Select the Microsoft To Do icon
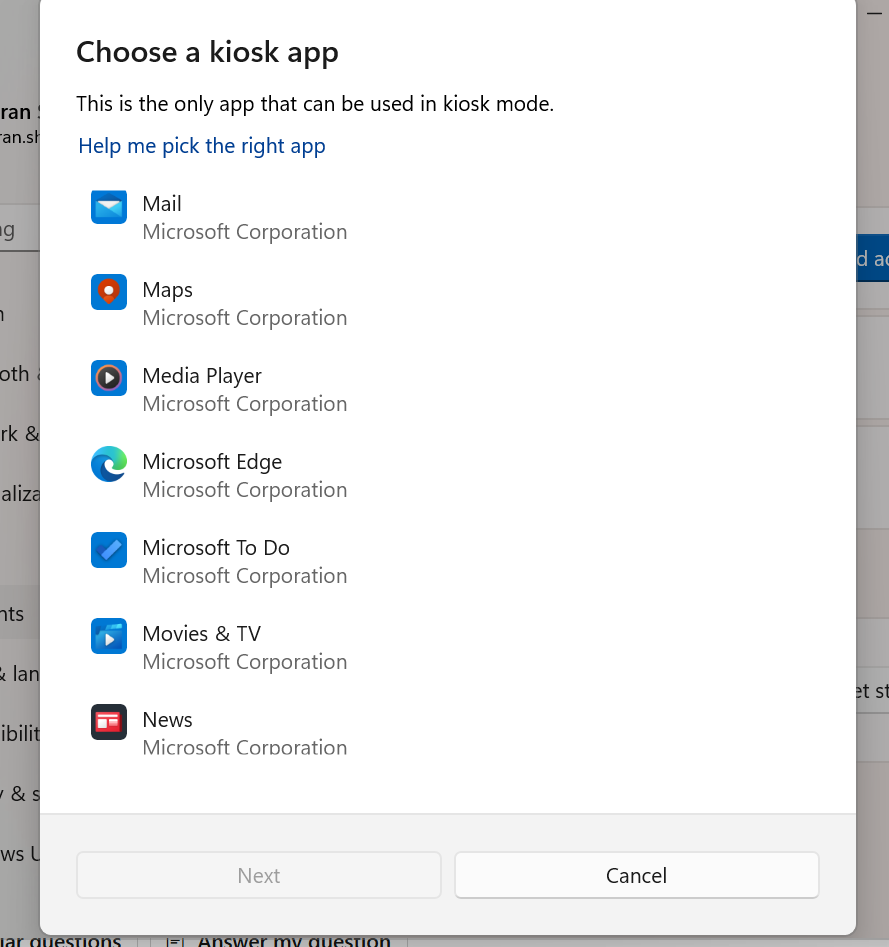This screenshot has height=947, width=889. click(x=109, y=550)
